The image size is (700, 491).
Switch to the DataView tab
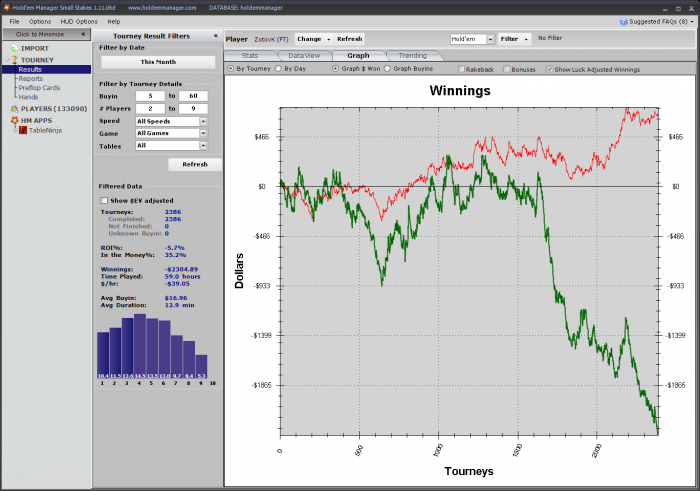click(304, 55)
